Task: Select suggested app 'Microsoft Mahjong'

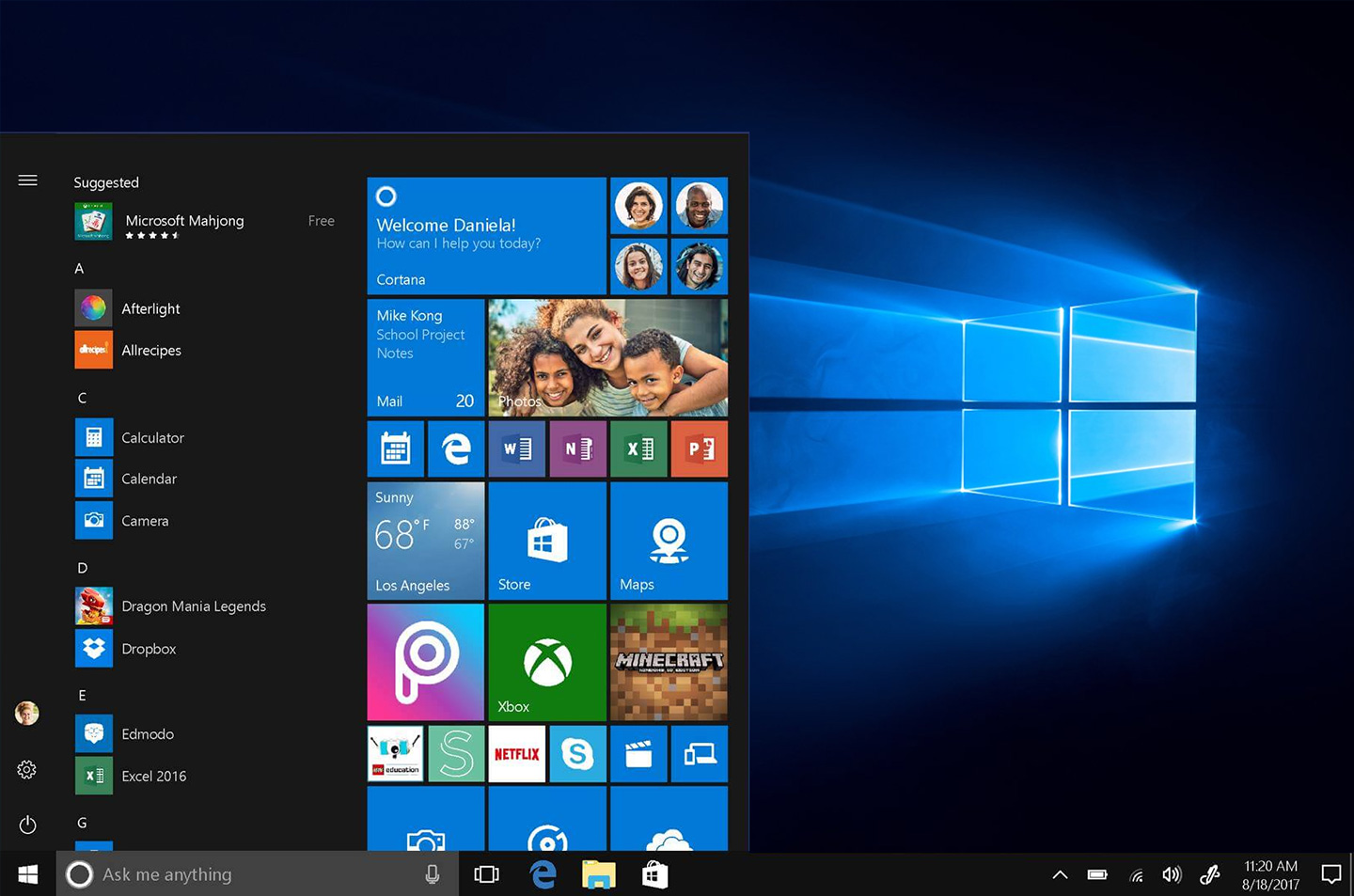Action: pos(205,223)
